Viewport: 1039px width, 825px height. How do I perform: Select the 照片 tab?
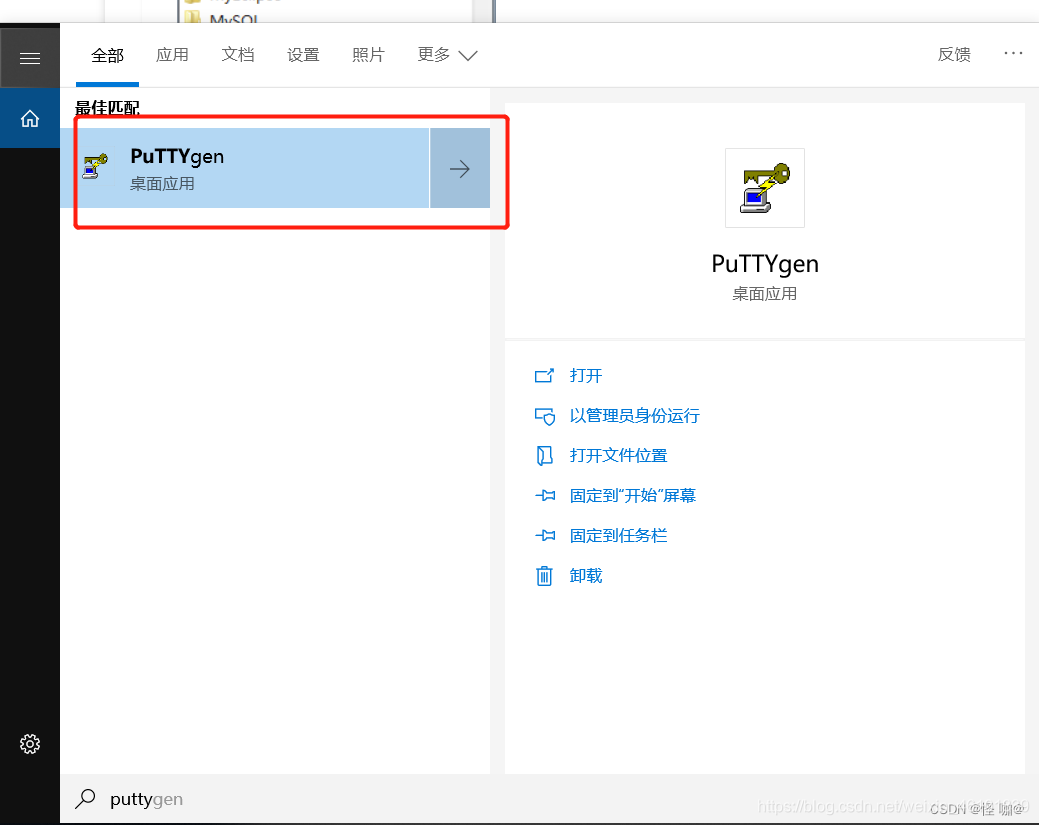tap(368, 54)
